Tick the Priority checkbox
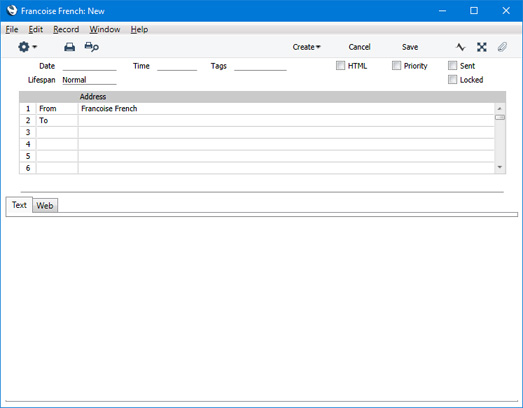The height and width of the screenshot is (408, 523). point(396,65)
